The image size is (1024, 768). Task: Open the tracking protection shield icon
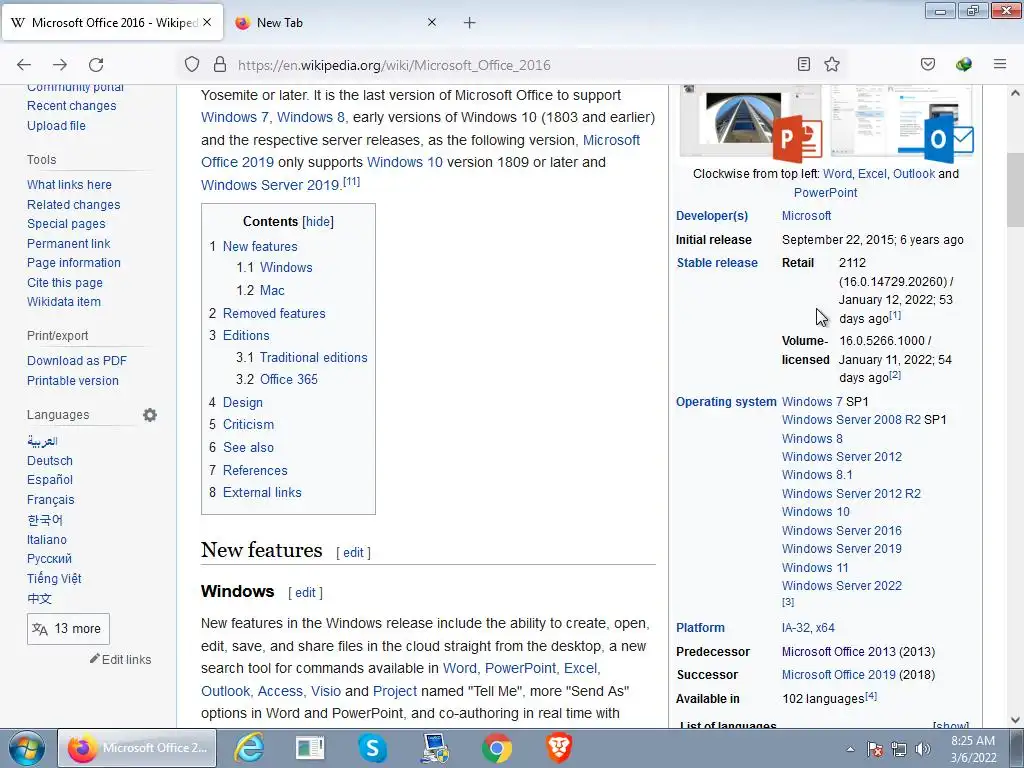(191, 64)
